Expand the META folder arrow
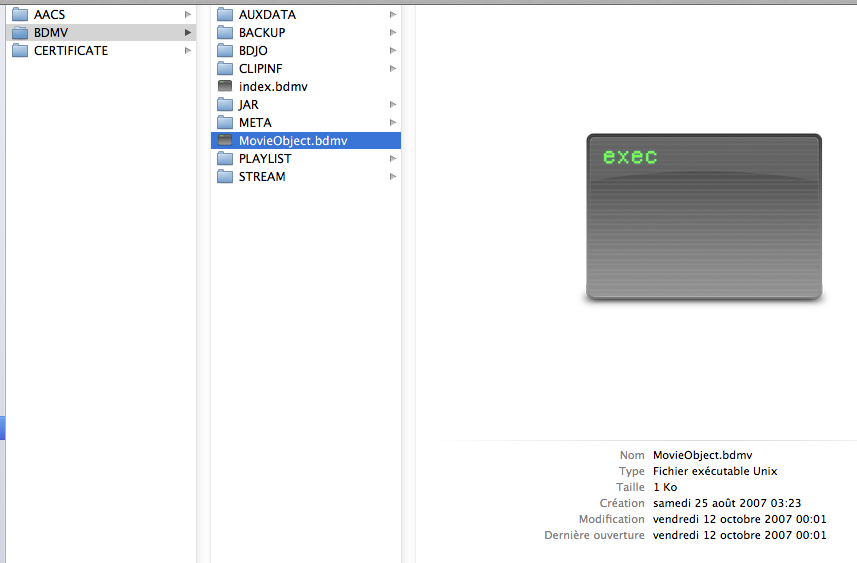This screenshot has width=857, height=563. 393,123
